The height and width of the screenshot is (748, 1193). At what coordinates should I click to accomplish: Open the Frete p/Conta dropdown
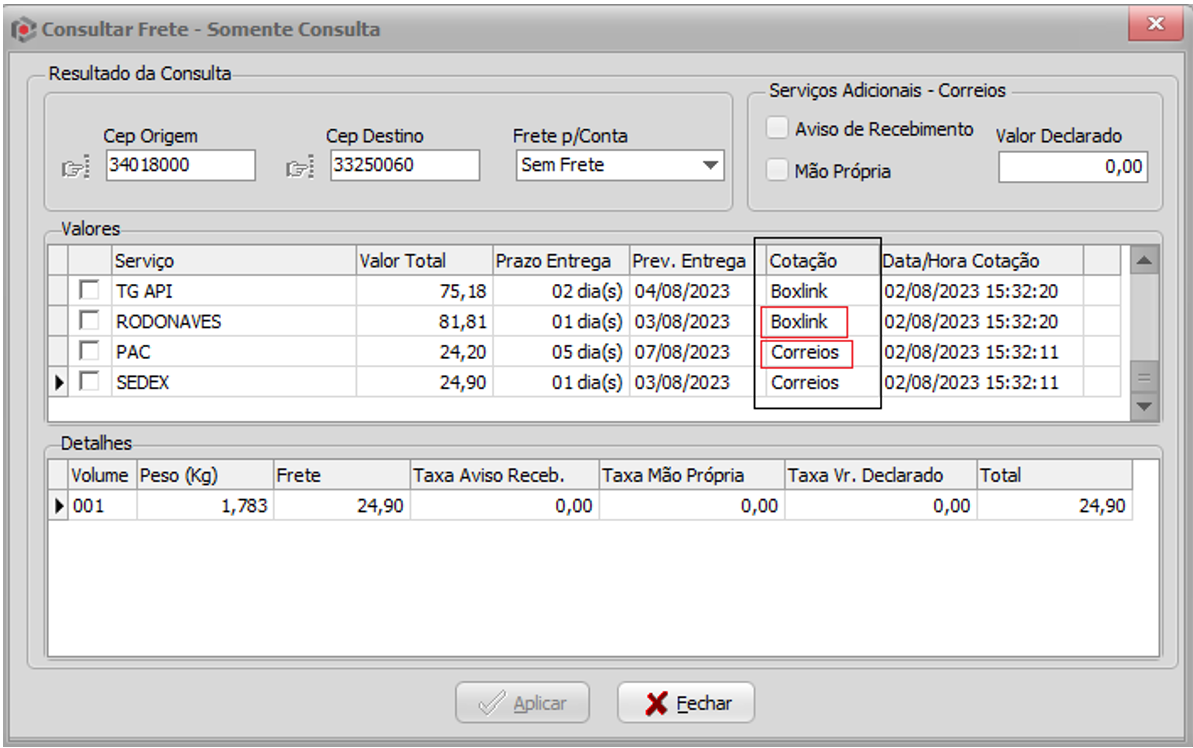click(x=710, y=165)
